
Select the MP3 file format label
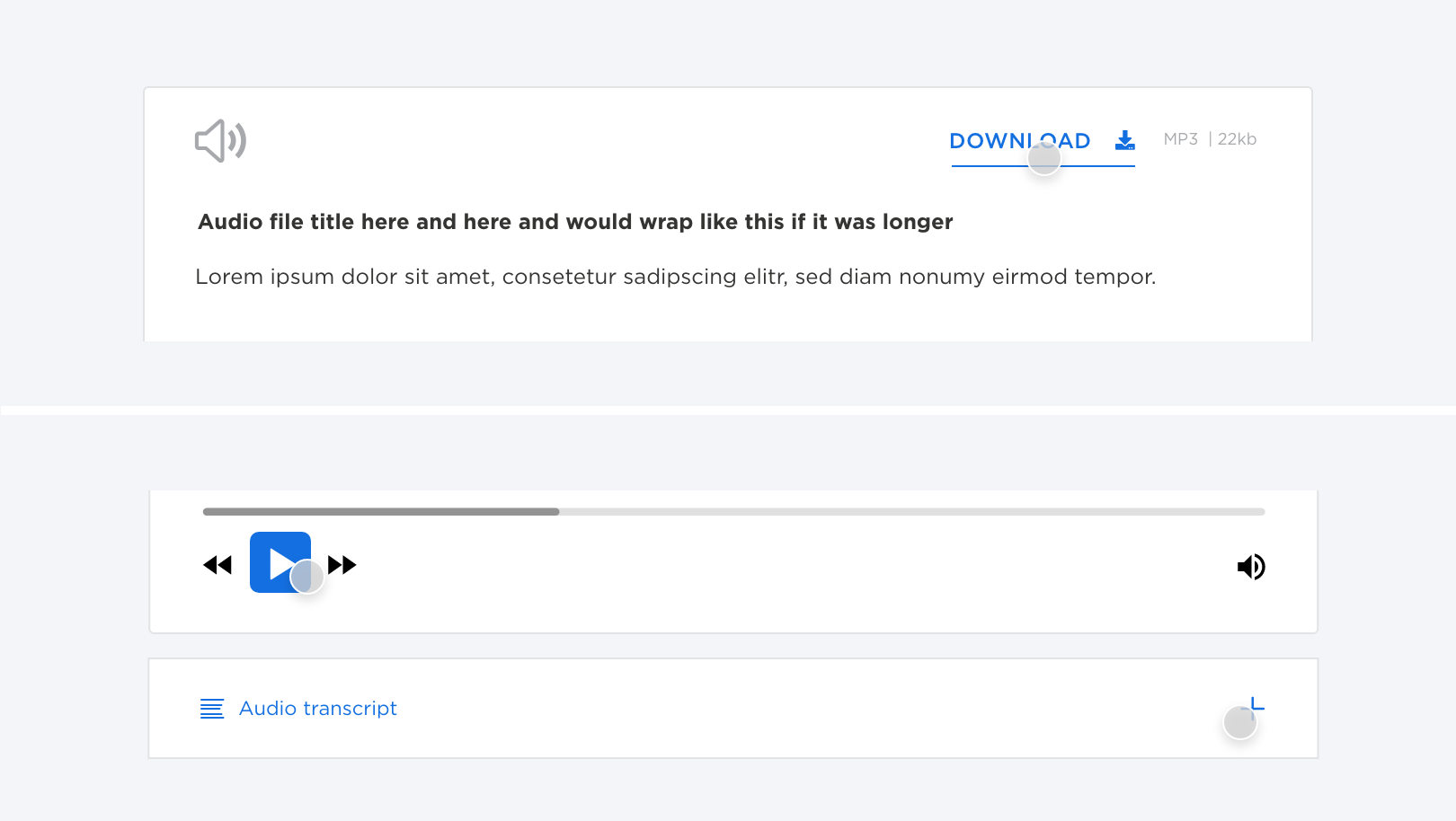point(1179,139)
